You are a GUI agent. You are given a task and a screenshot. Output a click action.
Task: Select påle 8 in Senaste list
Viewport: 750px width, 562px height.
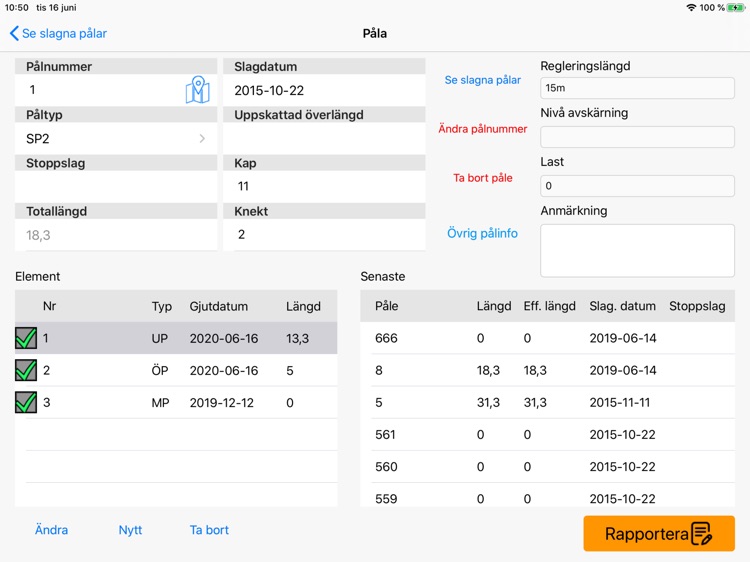[547, 370]
